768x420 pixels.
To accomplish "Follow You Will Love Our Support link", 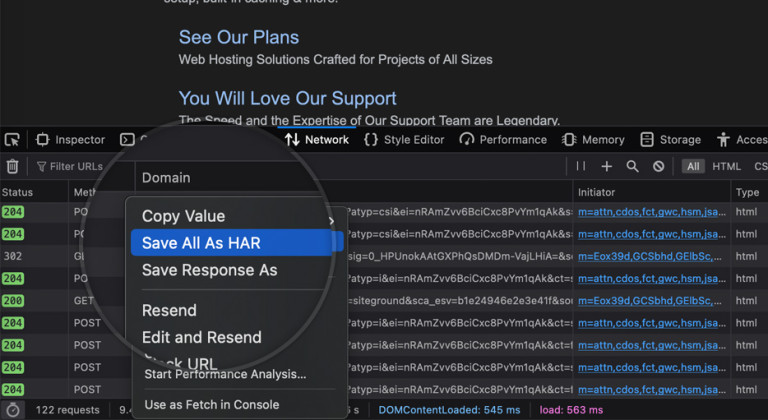I will (288, 99).
